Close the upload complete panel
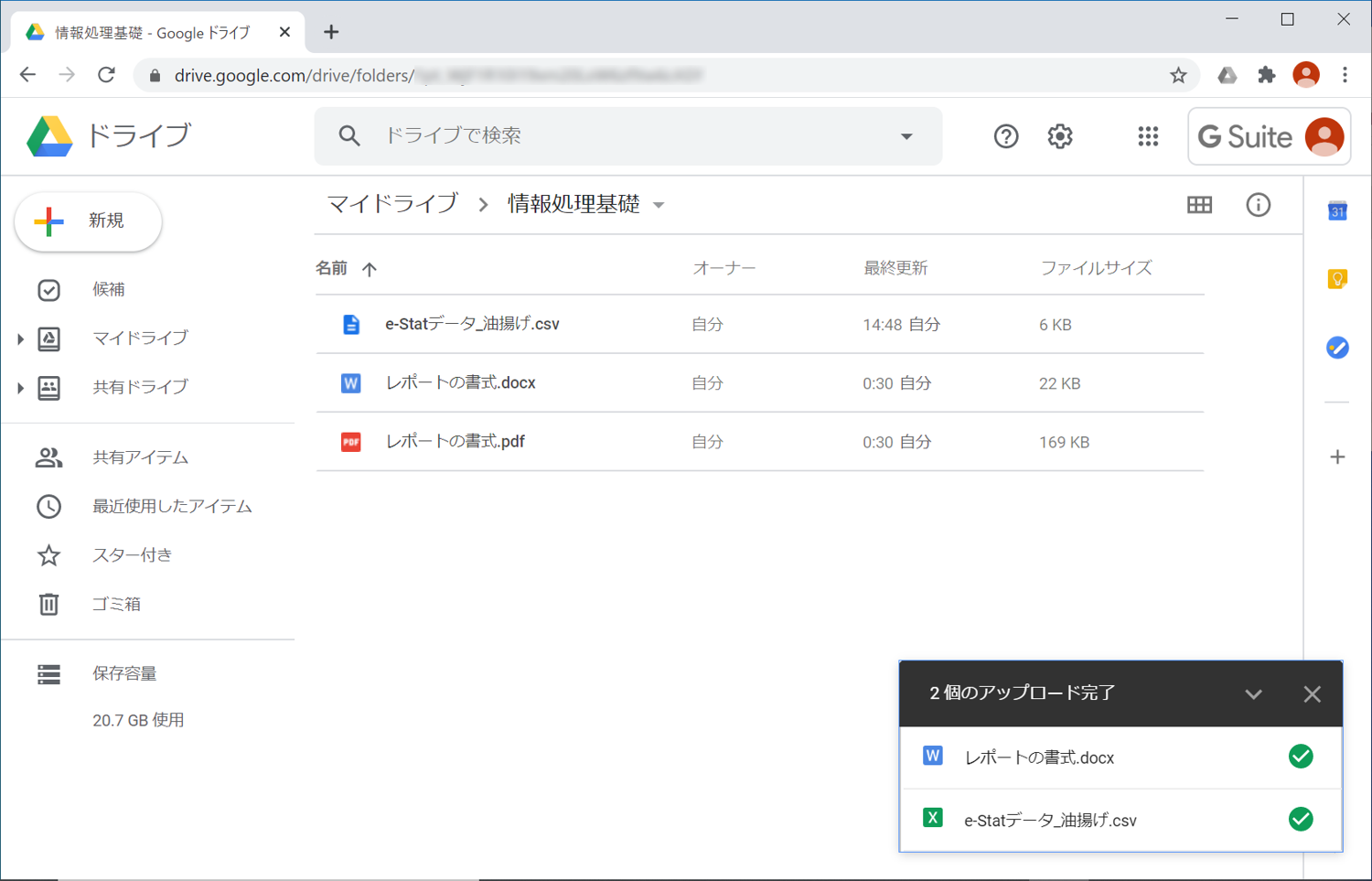Image resolution: width=1372 pixels, height=881 pixels. pyautogui.click(x=1312, y=694)
